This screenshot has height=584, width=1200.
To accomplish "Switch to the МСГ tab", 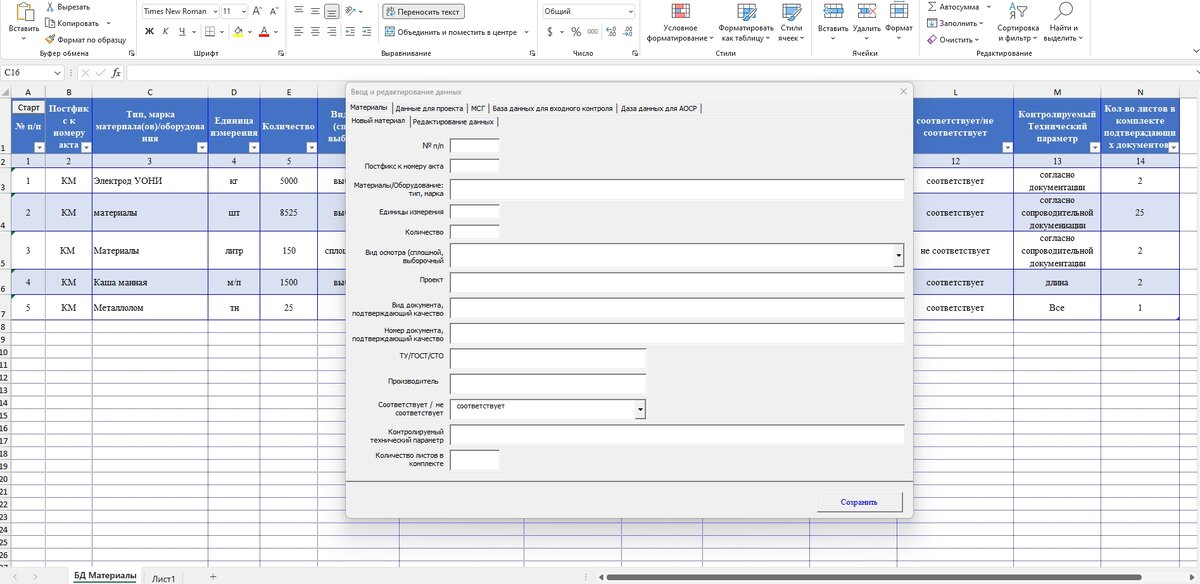I will (478, 107).
